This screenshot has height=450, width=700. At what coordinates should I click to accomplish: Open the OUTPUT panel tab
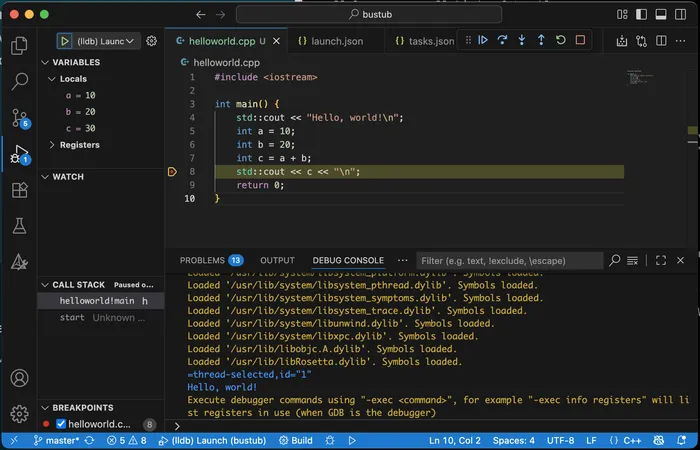277,260
